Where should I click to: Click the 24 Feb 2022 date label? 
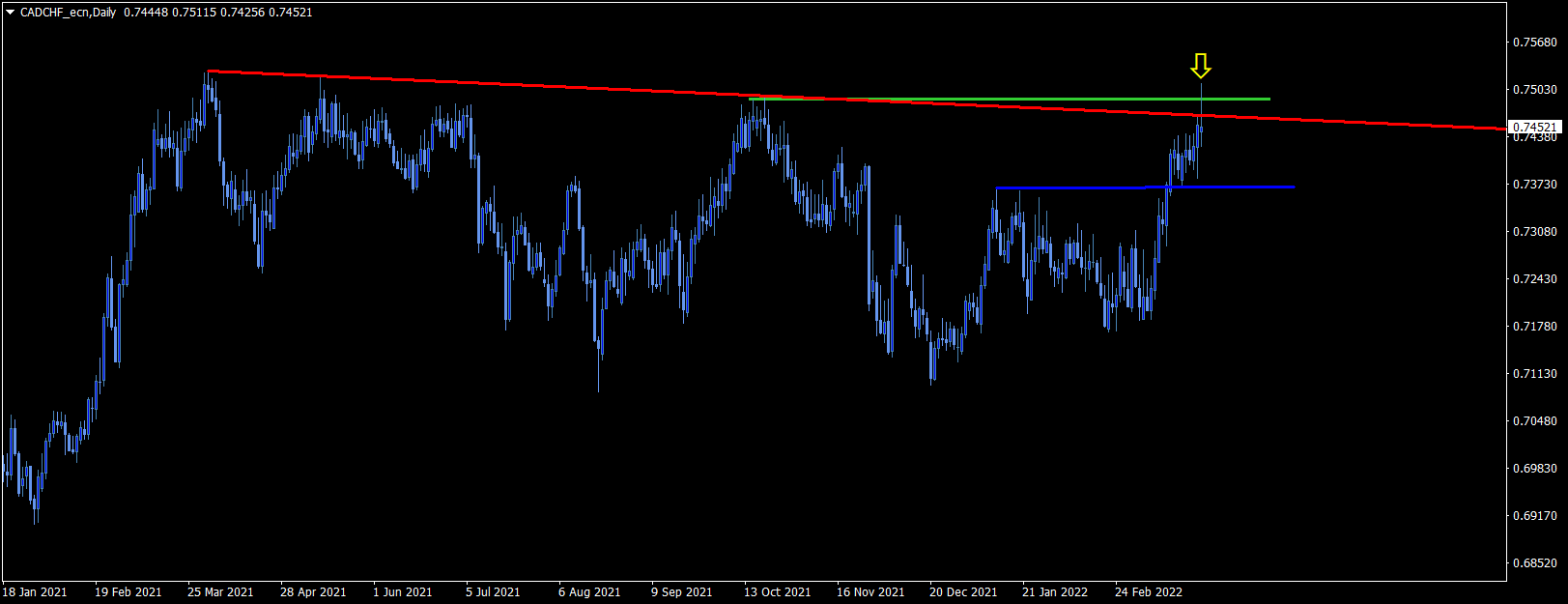coord(1149,592)
